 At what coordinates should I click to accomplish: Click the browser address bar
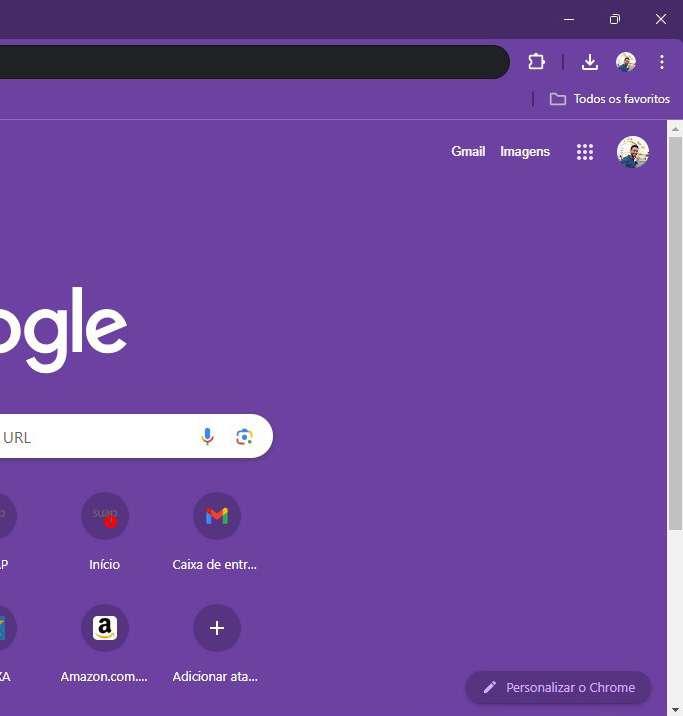[x=254, y=62]
